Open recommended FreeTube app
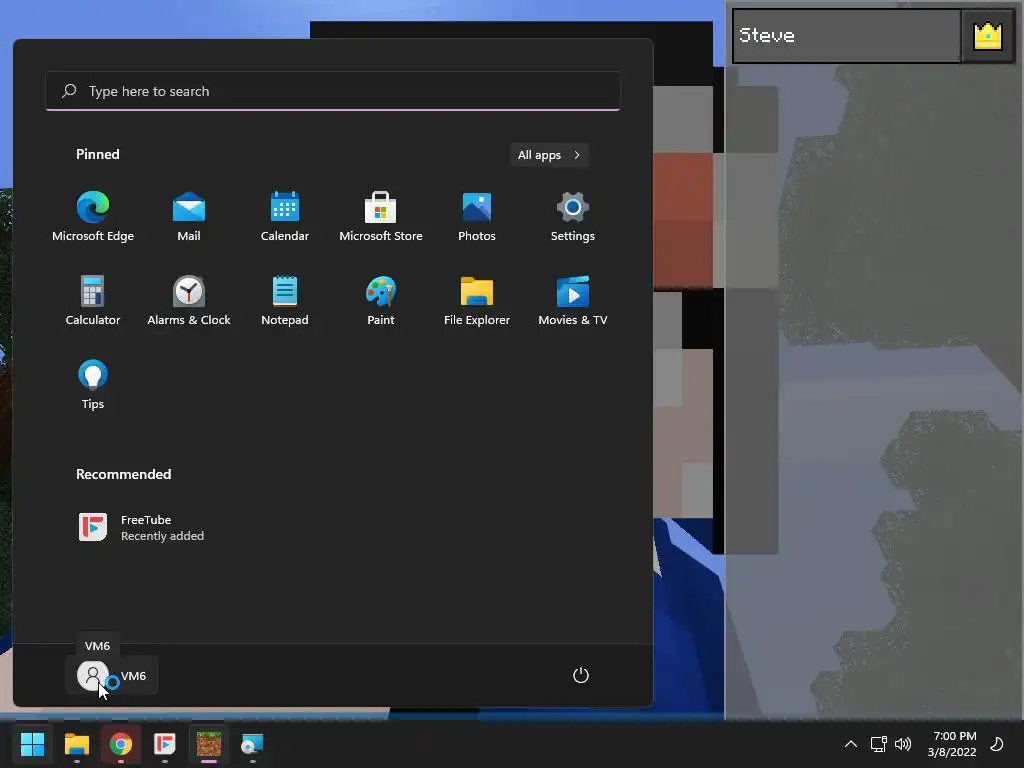The height and width of the screenshot is (768, 1024). [142, 528]
